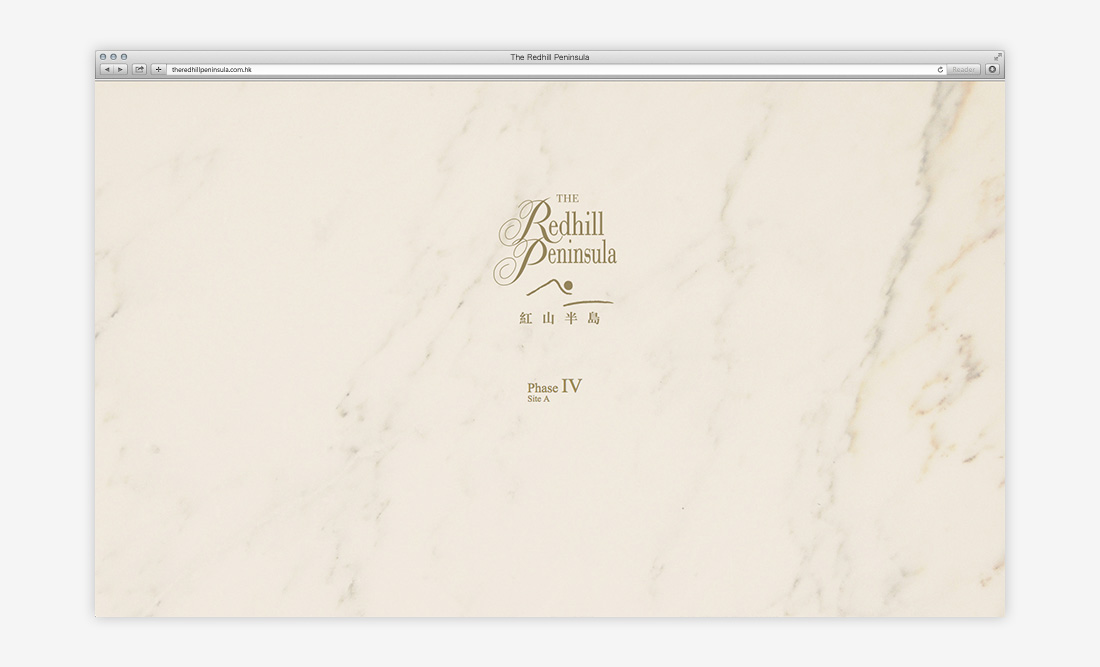The height and width of the screenshot is (667, 1100).
Task: Click the Phase IV link
Action: point(555,386)
